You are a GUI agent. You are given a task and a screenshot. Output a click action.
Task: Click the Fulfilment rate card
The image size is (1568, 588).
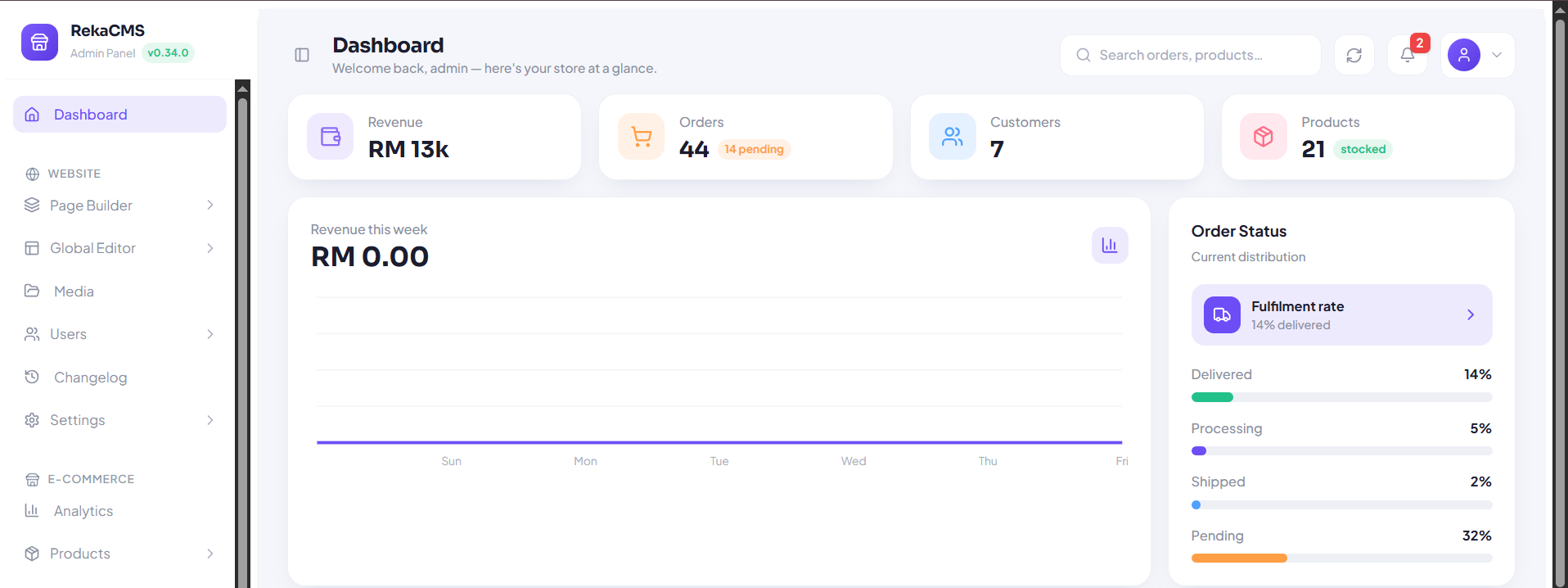(x=1341, y=314)
